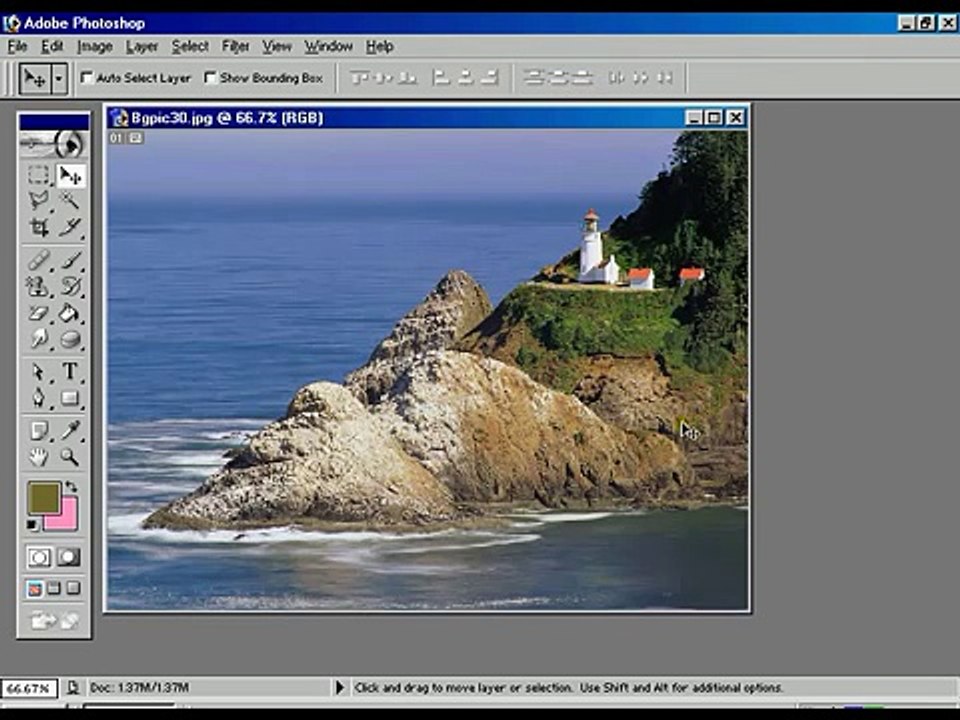Maximize the Bgpic30.jpg document window
Viewport: 960px width, 720px height.
click(714, 118)
